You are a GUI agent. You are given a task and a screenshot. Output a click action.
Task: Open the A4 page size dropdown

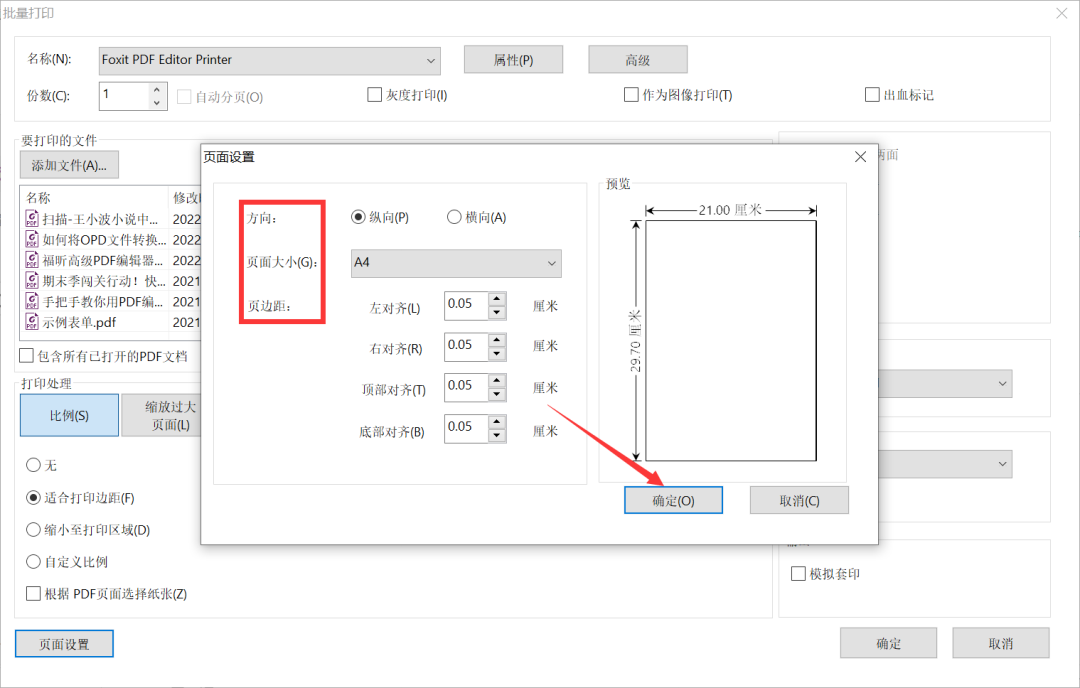click(456, 263)
